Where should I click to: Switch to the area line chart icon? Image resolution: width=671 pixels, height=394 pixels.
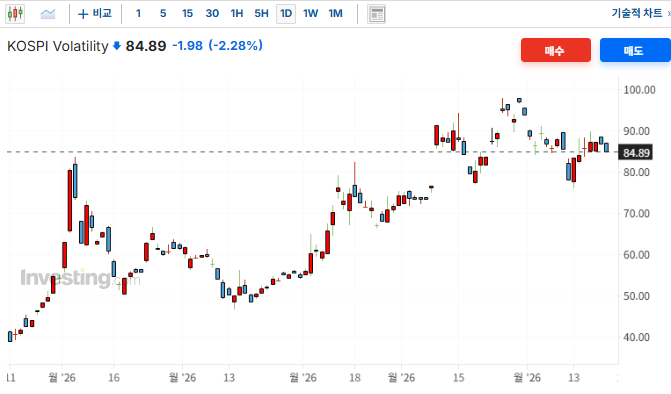point(48,14)
